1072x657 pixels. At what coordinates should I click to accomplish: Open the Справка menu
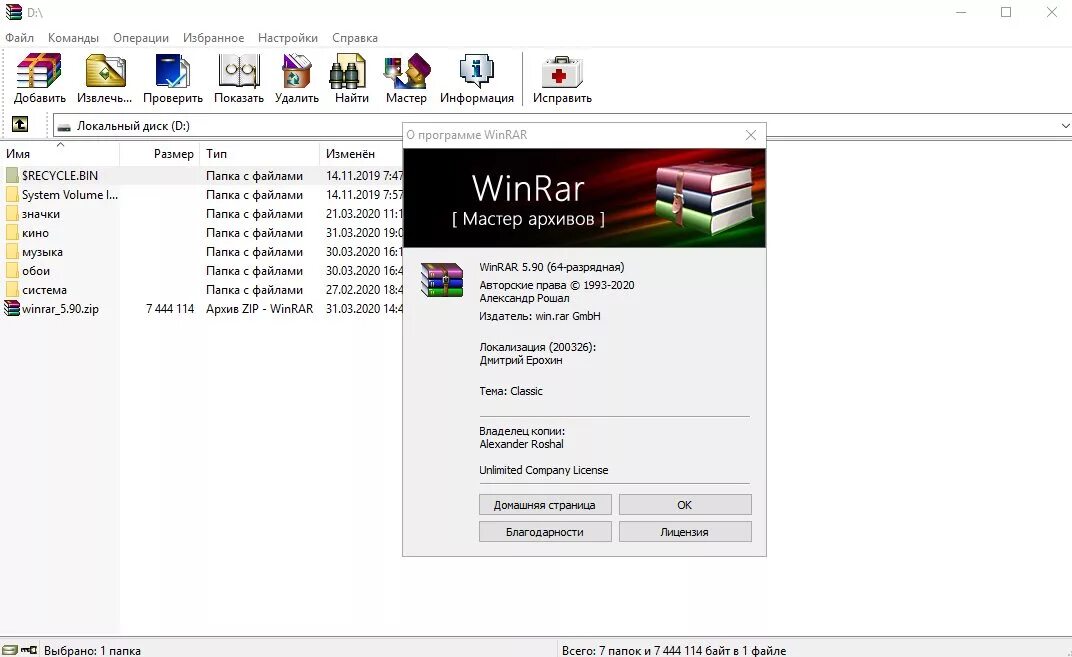point(355,38)
